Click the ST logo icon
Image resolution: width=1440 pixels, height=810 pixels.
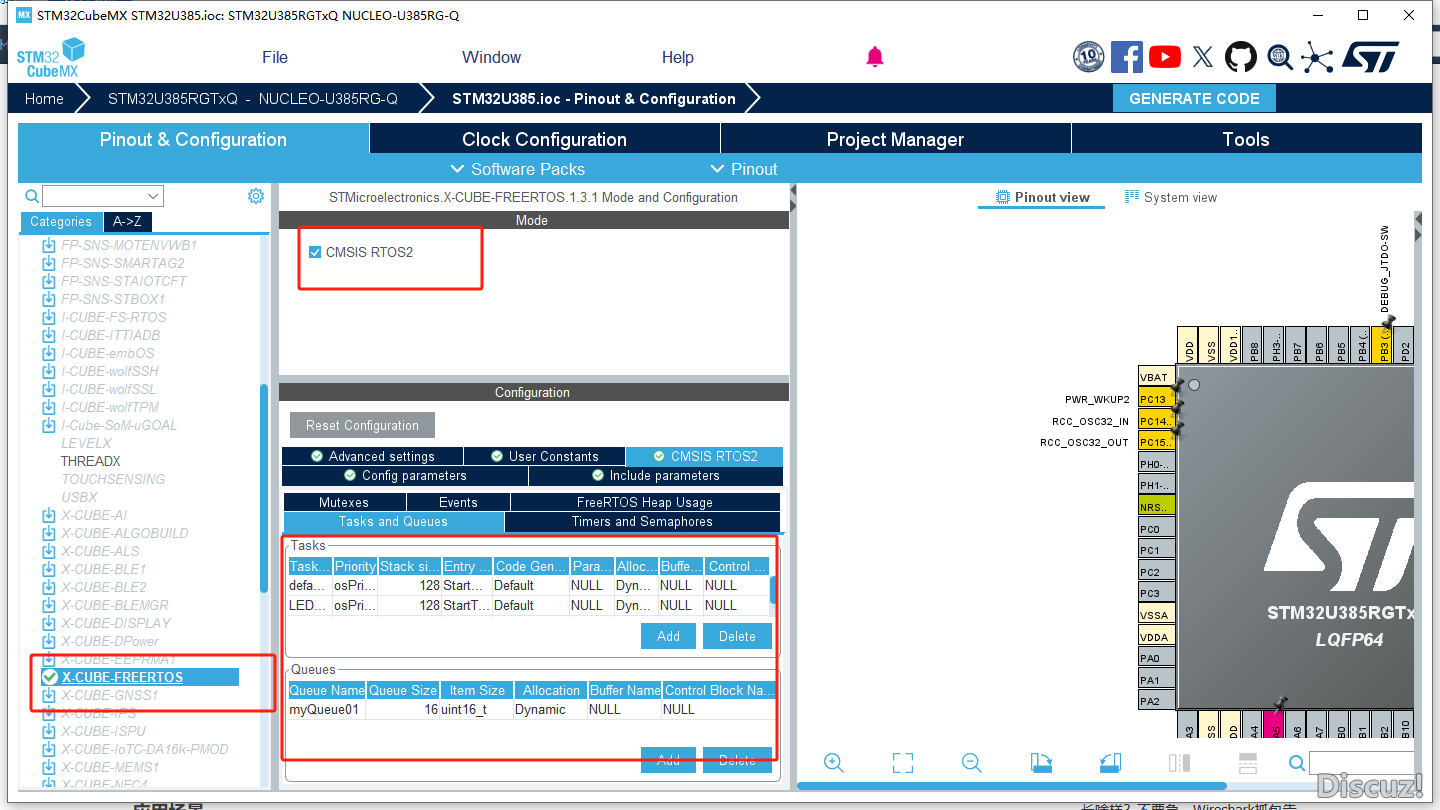pyautogui.click(x=1370, y=57)
